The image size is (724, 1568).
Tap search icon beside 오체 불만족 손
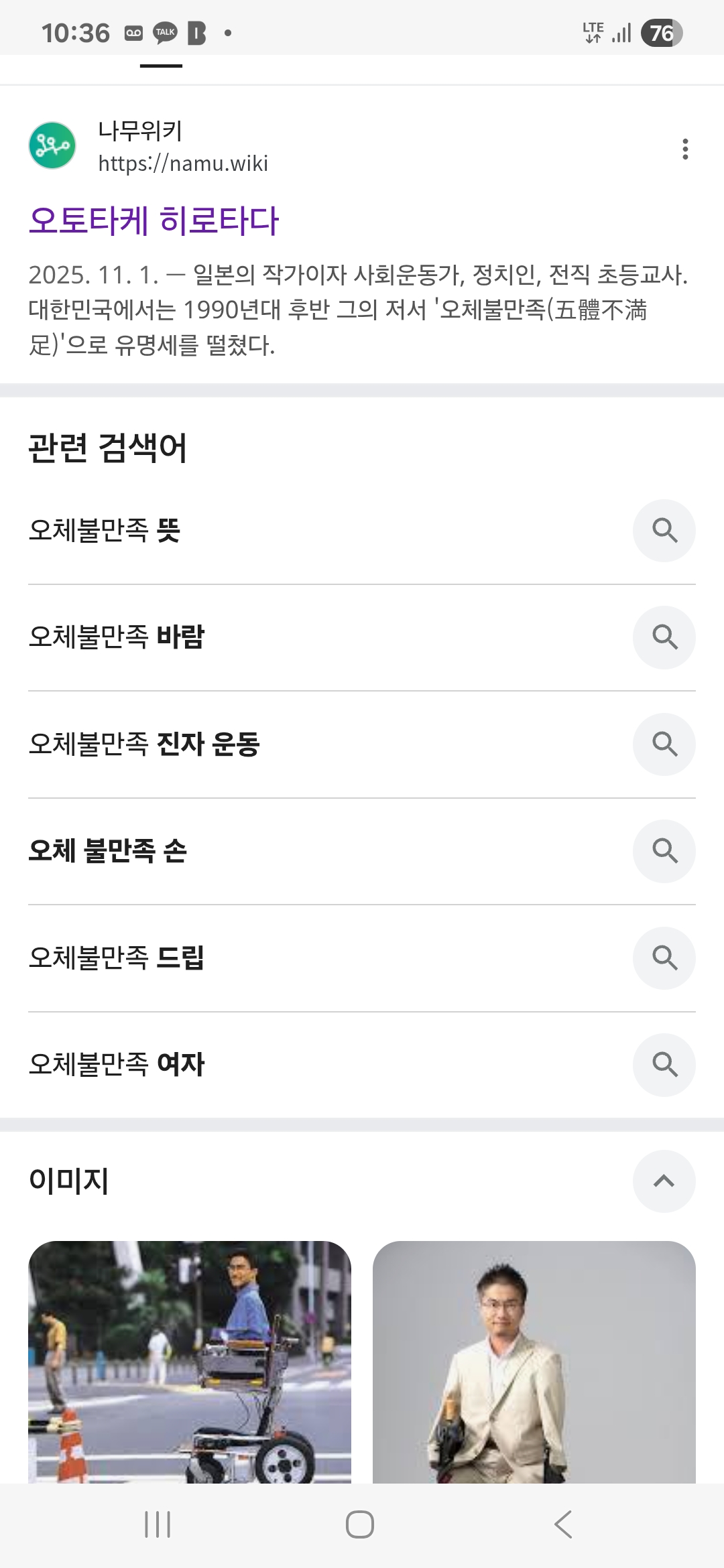(664, 851)
